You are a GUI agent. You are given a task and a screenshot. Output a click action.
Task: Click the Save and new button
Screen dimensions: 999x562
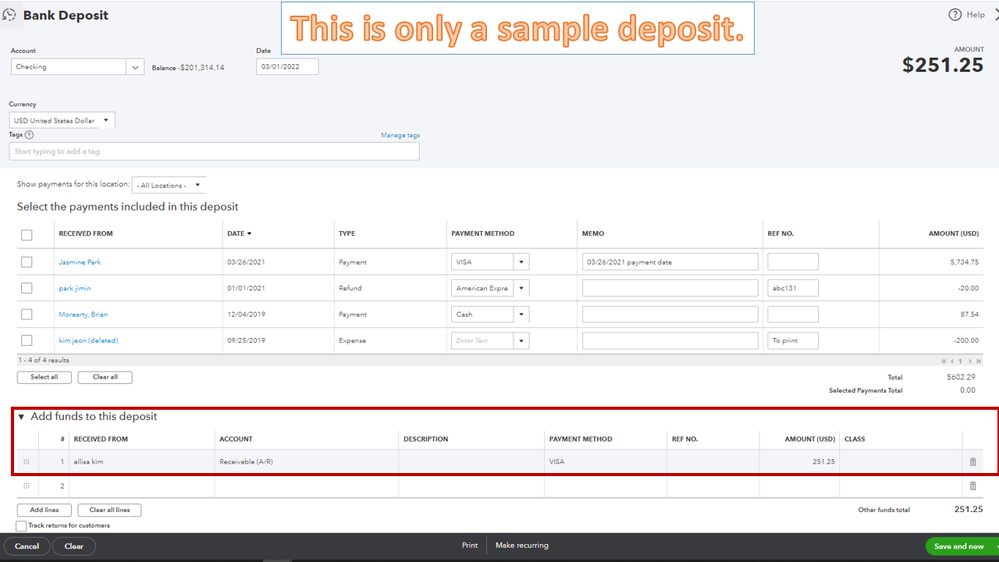tap(958, 546)
